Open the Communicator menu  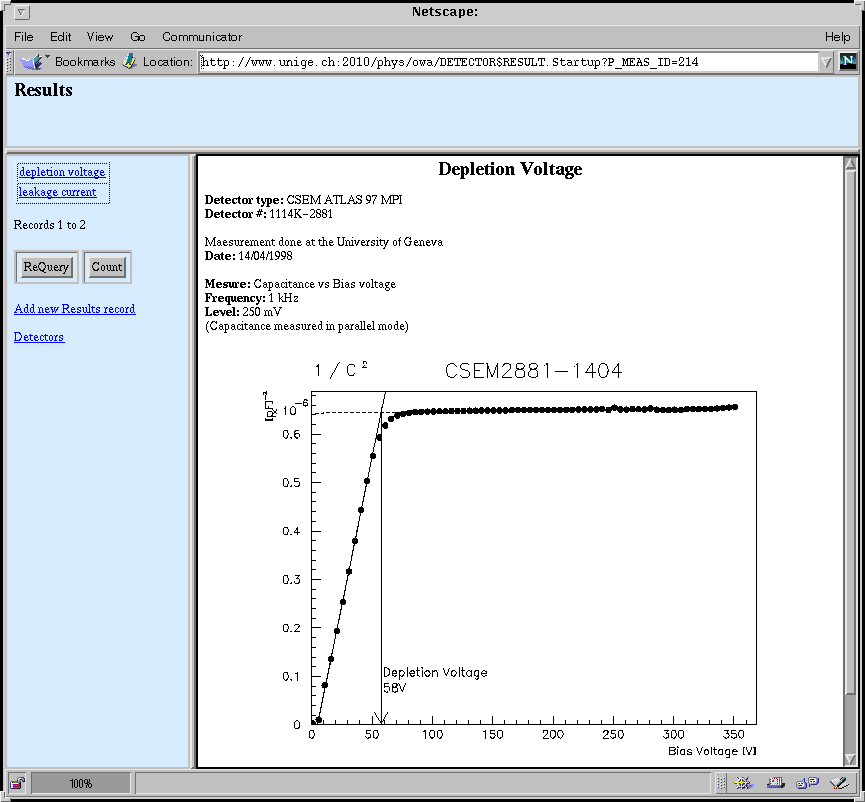coord(202,37)
